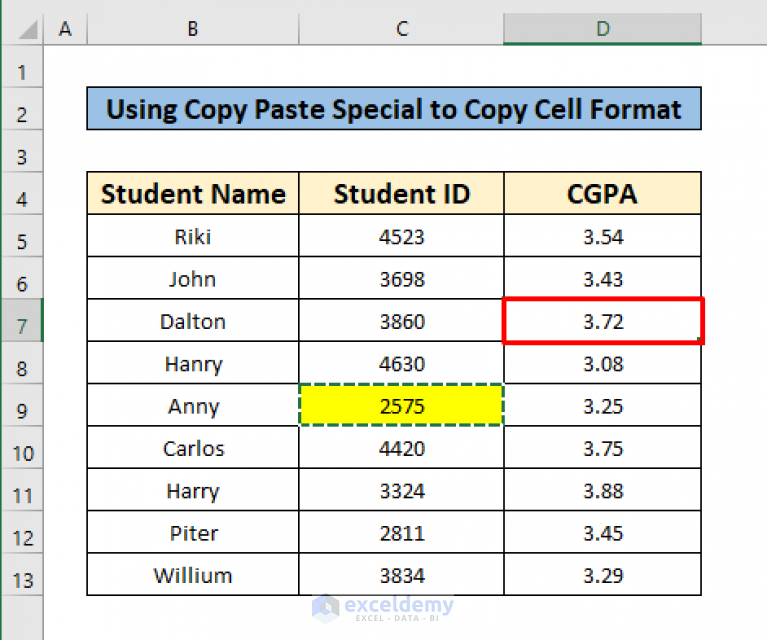Click CGPA cell 3.29
This screenshot has height=640, width=767.
[602, 574]
